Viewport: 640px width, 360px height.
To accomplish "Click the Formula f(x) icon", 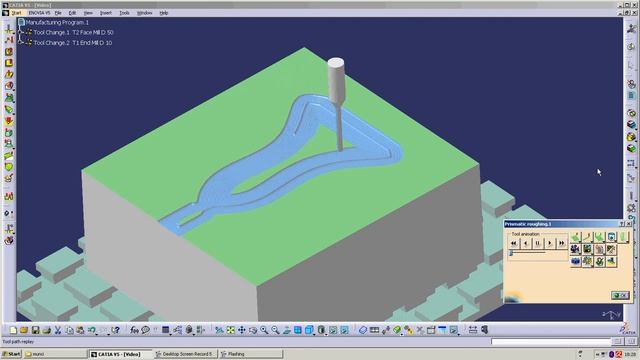I will pos(134,330).
